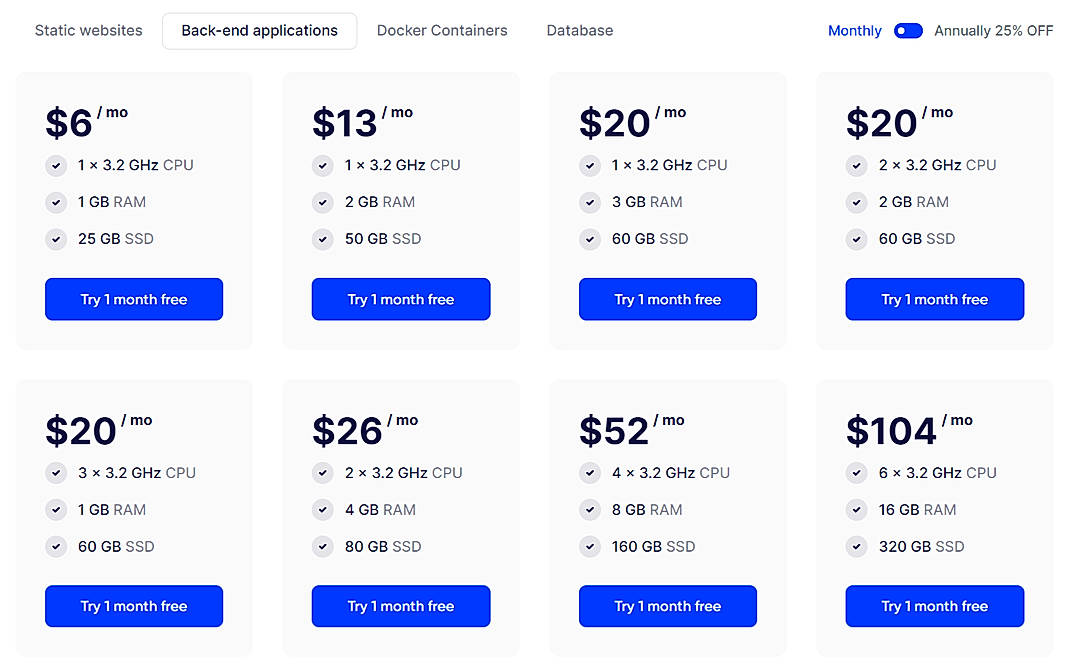The image size is (1070, 669).
Task: Click the Annually 25% OFF label
Action: (994, 31)
